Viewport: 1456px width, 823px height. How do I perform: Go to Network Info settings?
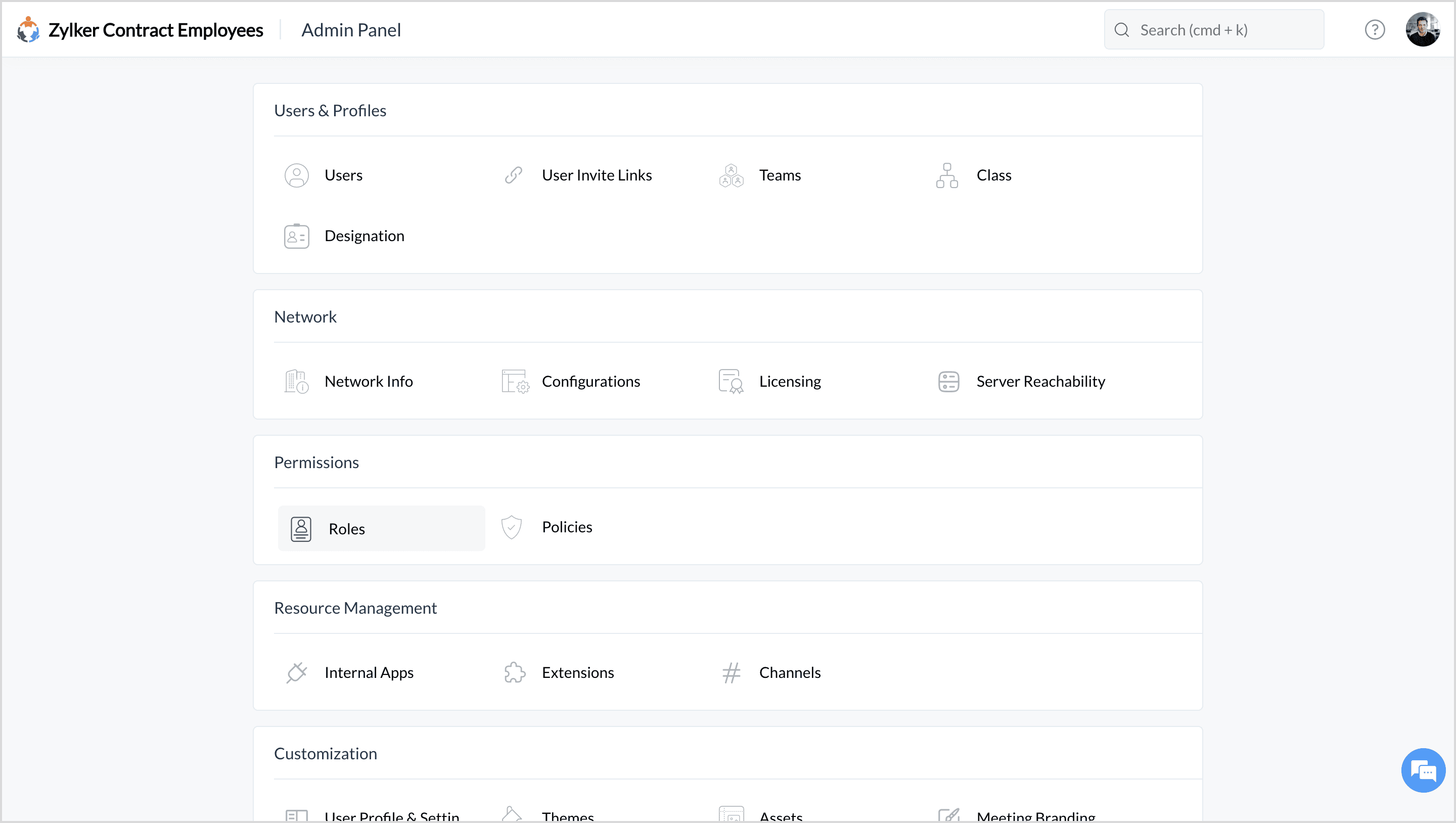click(369, 382)
